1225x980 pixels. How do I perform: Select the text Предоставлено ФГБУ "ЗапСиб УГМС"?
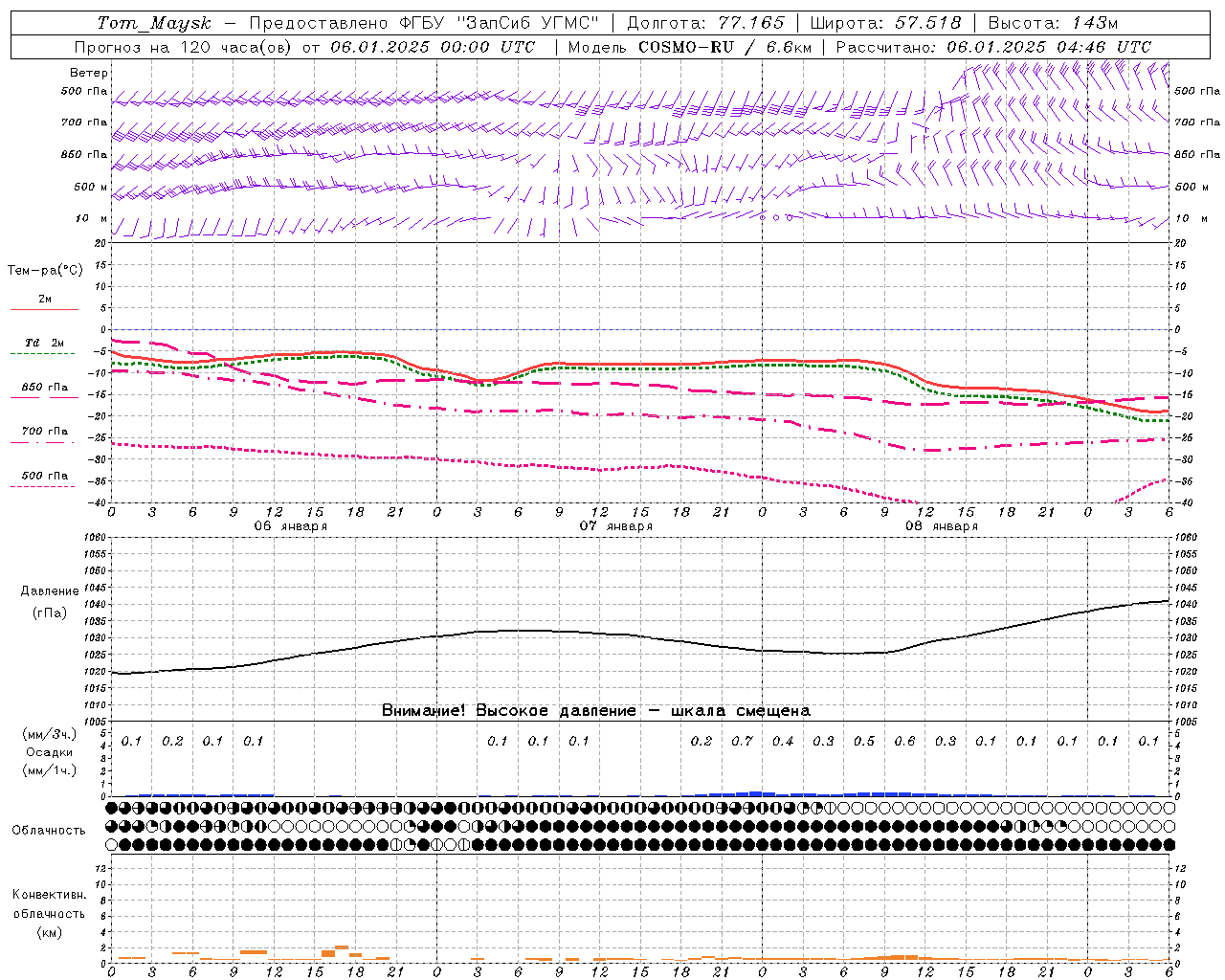tap(424, 23)
